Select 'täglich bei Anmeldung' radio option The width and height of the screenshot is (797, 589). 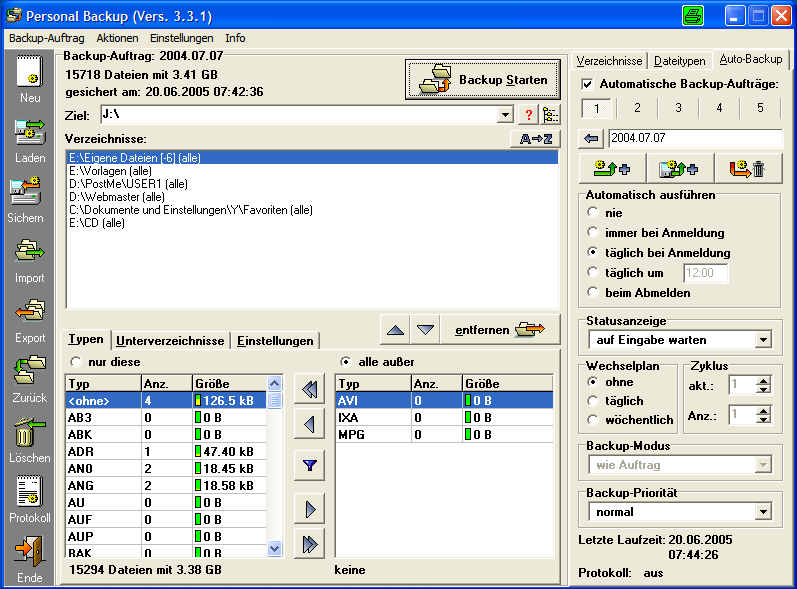click(592, 252)
